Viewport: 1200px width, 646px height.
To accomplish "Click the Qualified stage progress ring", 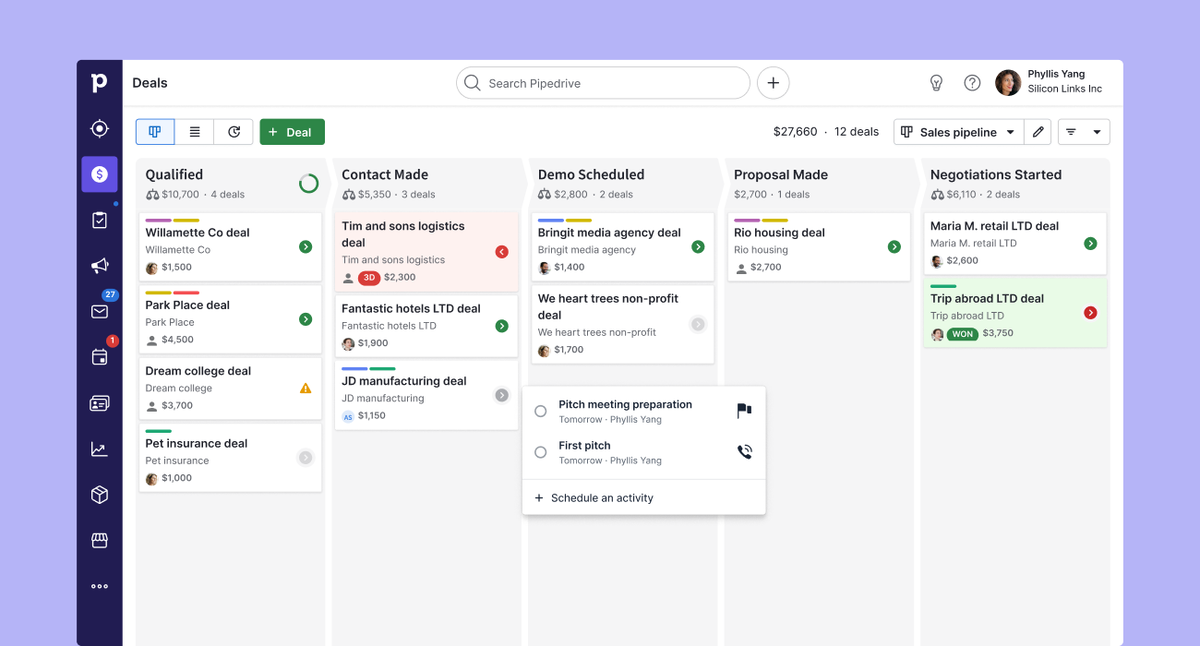I will (x=309, y=183).
